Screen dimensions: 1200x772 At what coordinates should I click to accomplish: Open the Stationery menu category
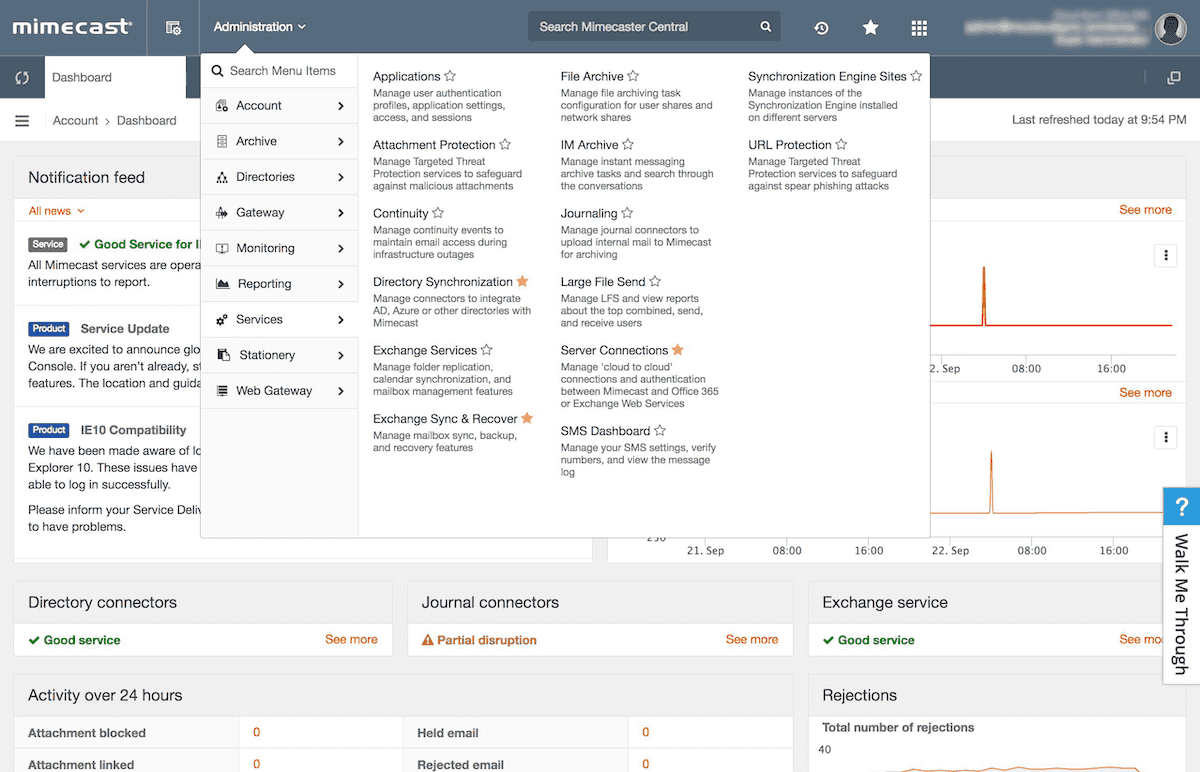point(279,355)
